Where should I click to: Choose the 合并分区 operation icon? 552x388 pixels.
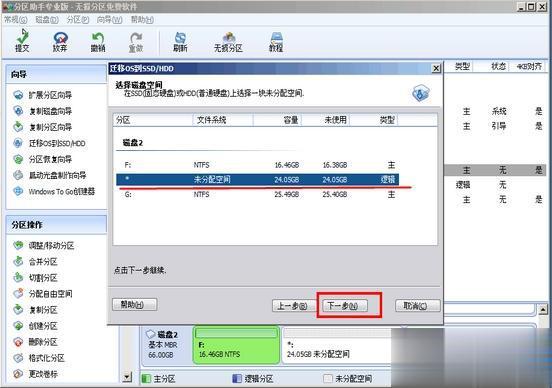(x=18, y=261)
